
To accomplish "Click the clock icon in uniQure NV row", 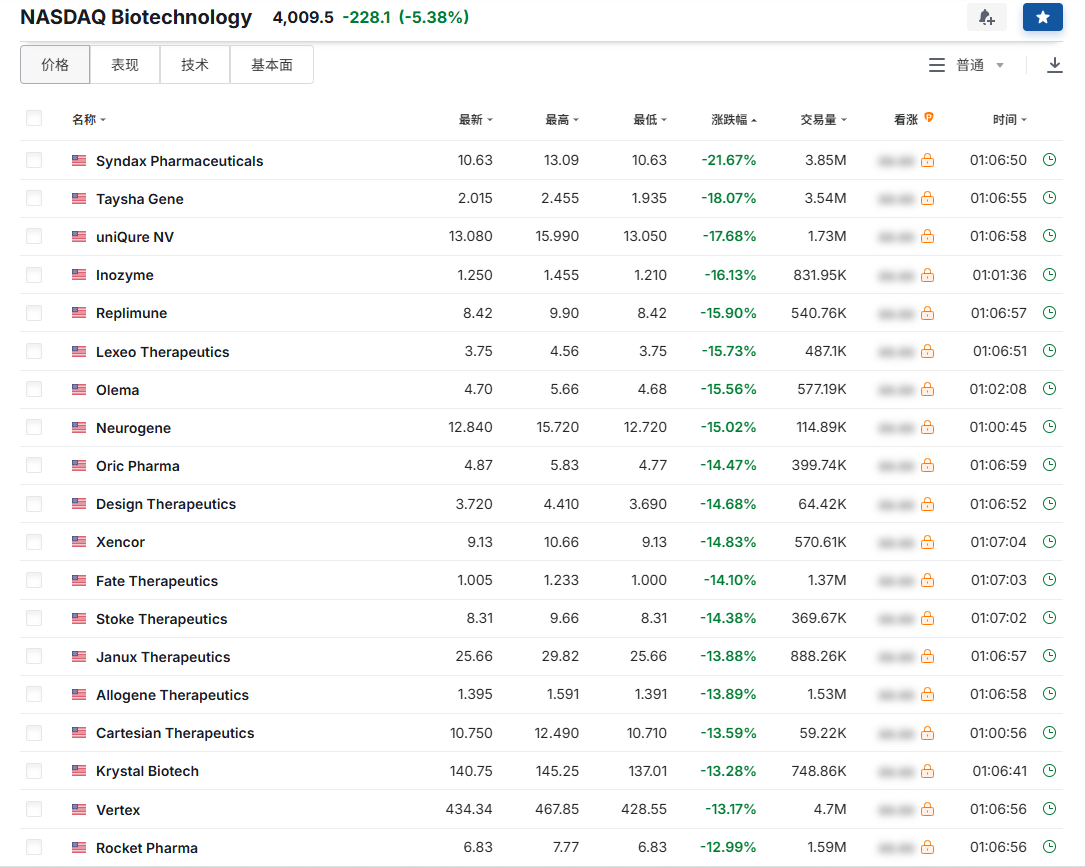I will (x=1049, y=236).
